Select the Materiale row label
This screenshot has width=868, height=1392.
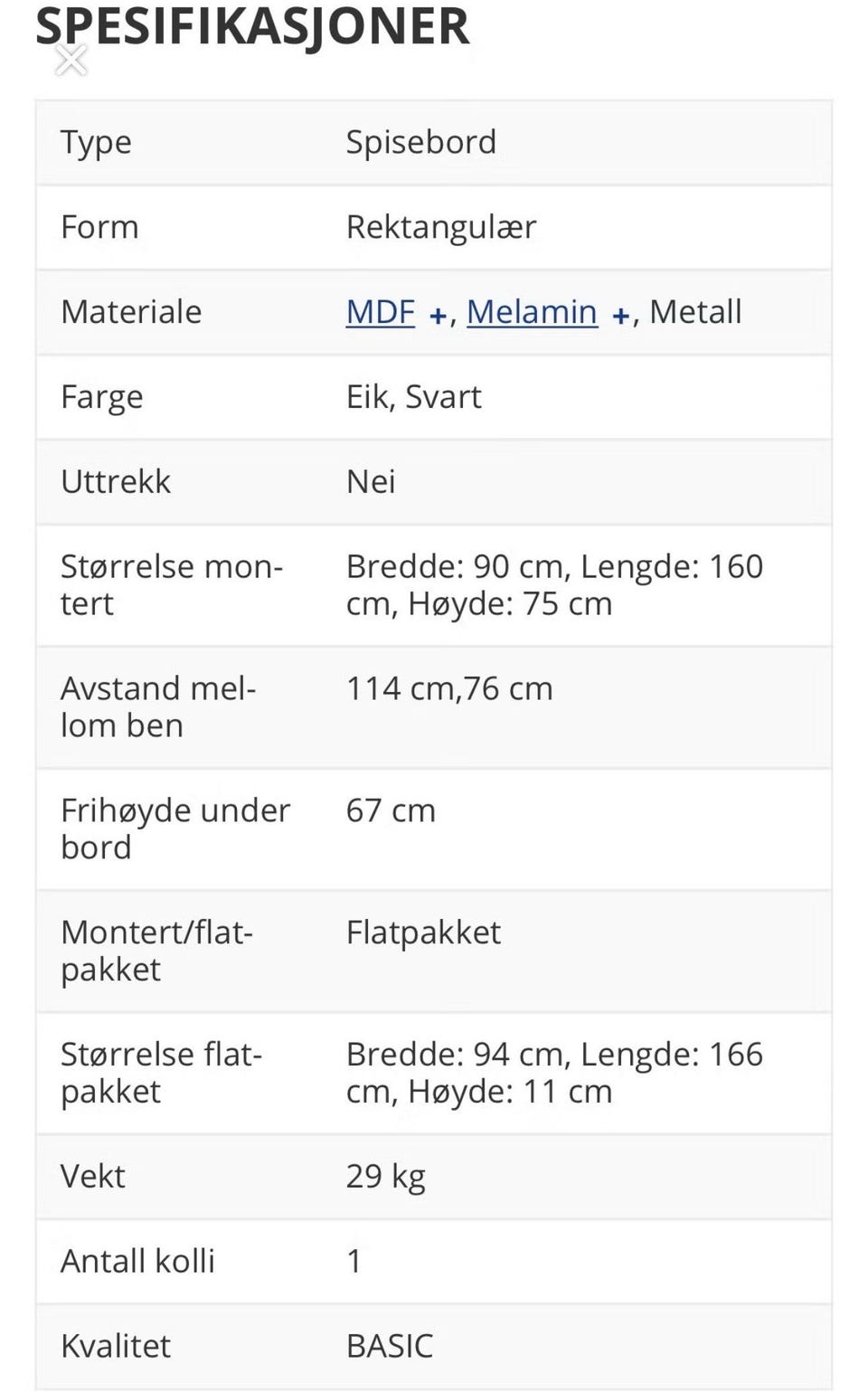[131, 312]
